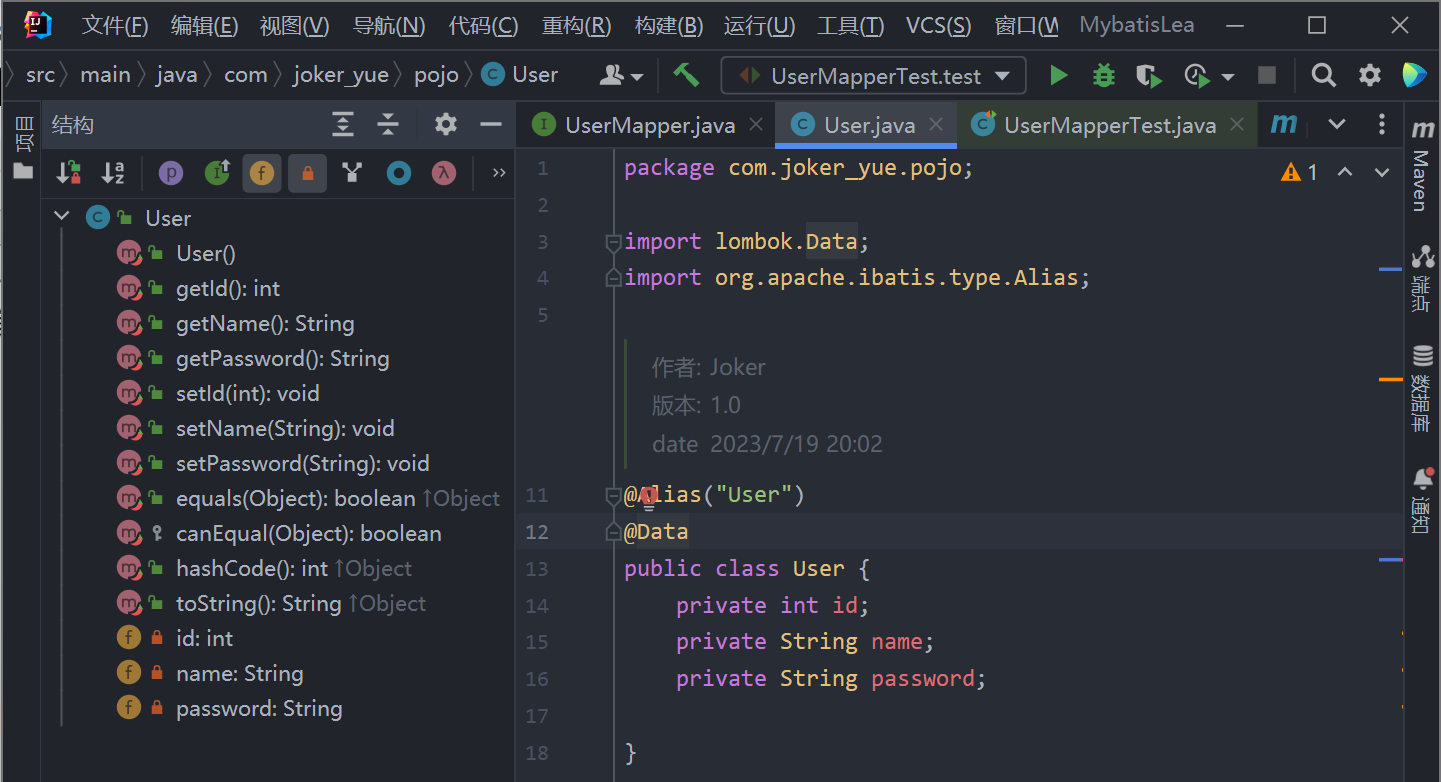Toggle show properties filter
This screenshot has height=782, width=1441.
171,173
